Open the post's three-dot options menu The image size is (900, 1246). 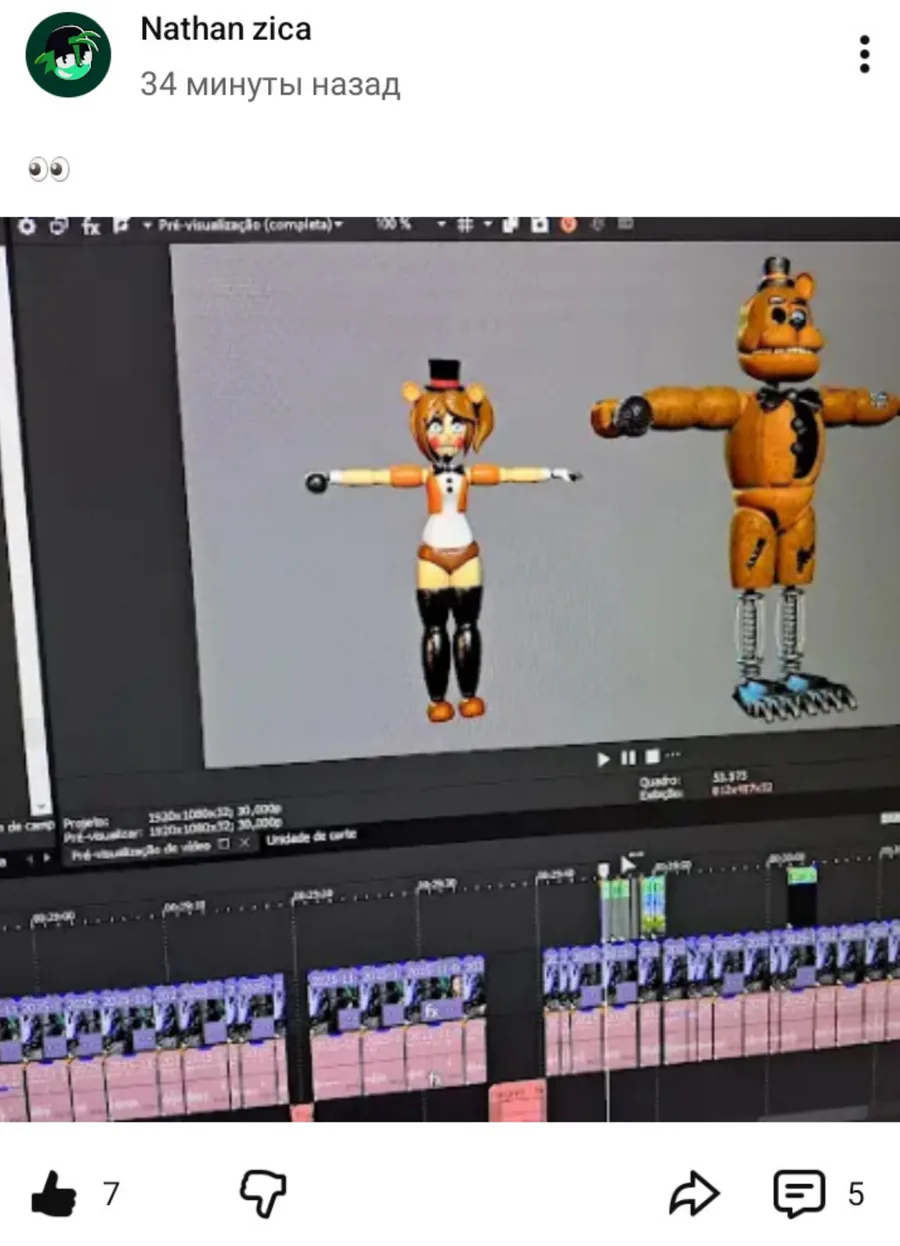point(864,54)
